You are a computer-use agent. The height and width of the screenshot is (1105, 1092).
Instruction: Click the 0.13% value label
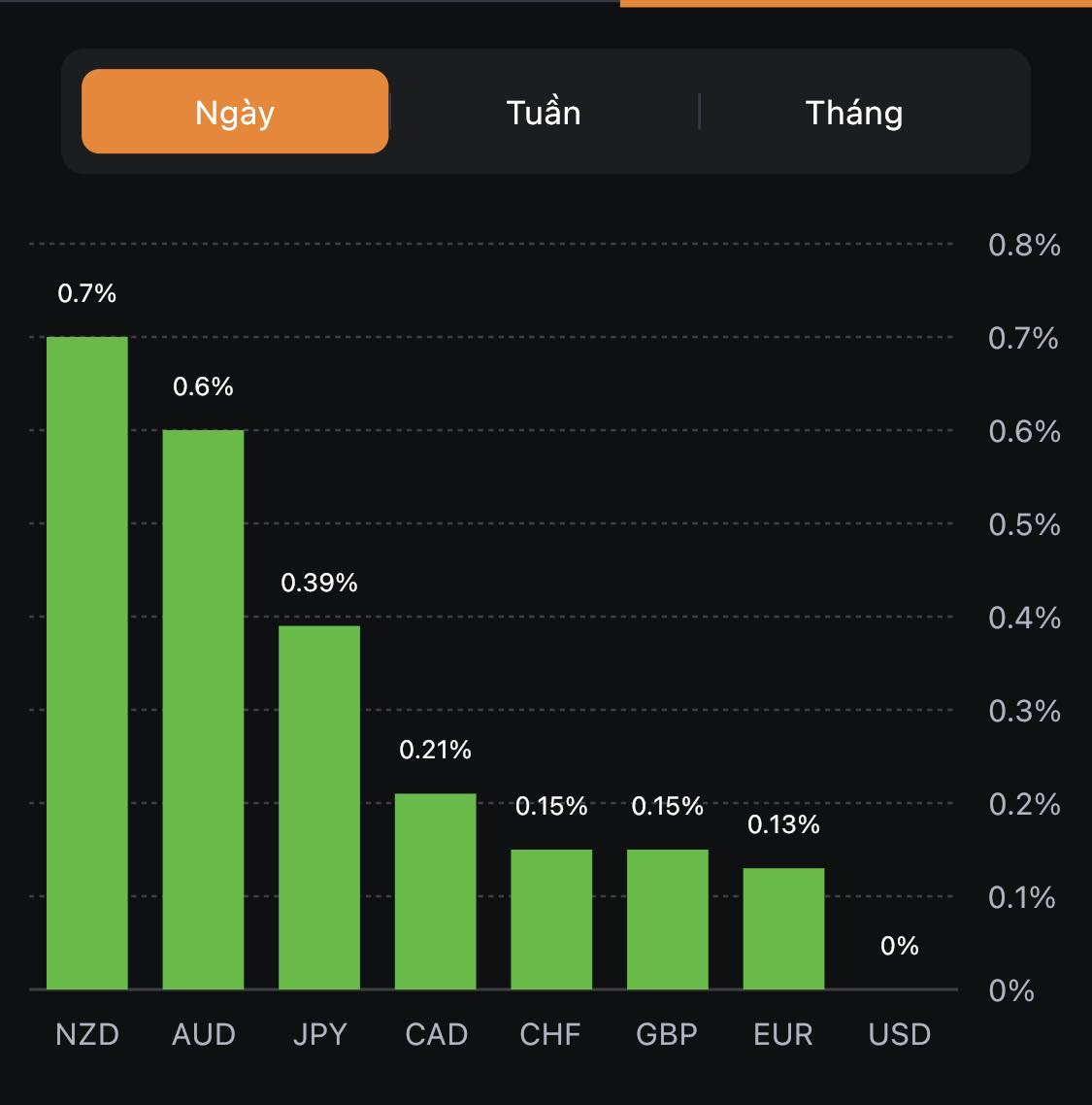click(x=783, y=824)
